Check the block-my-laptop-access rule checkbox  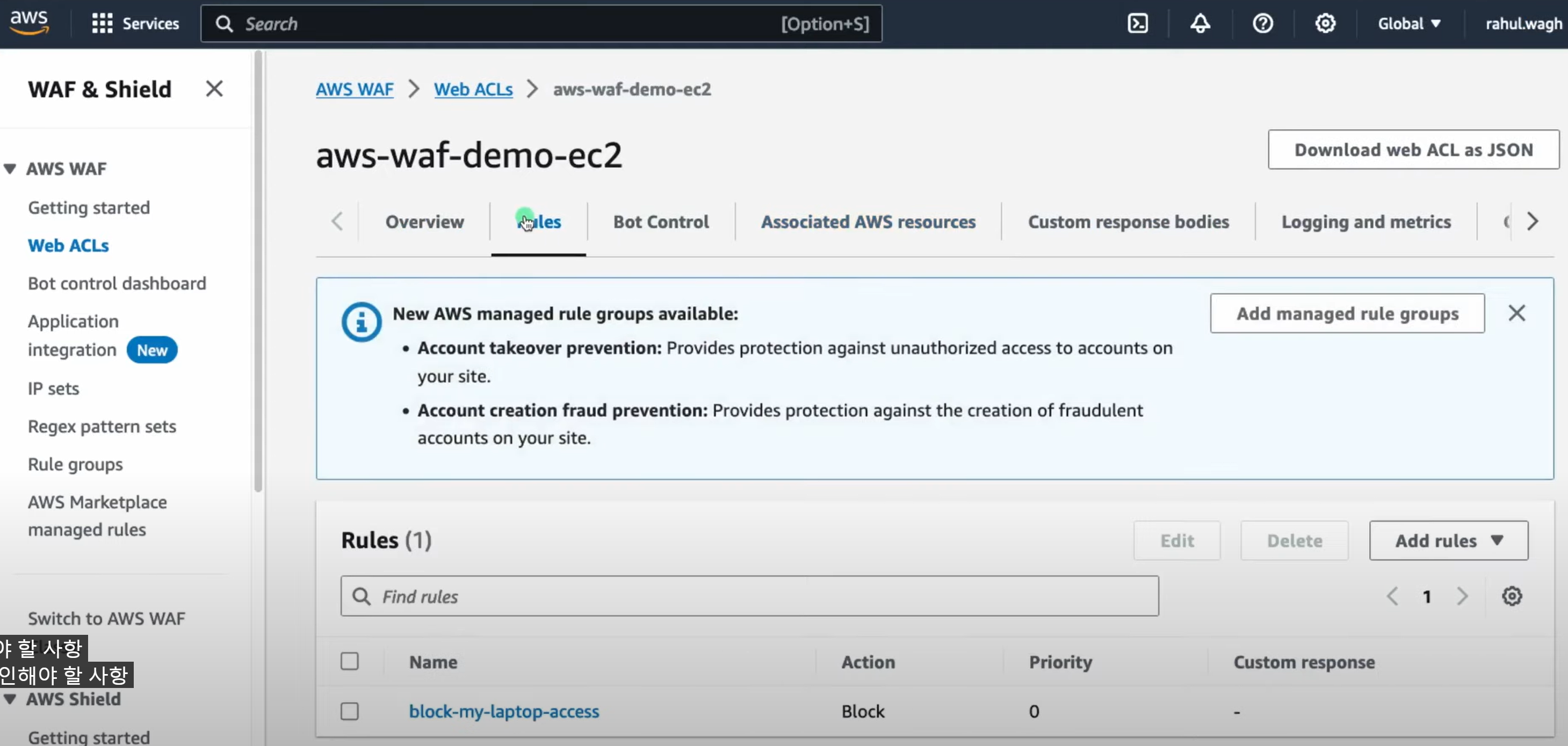click(349, 711)
